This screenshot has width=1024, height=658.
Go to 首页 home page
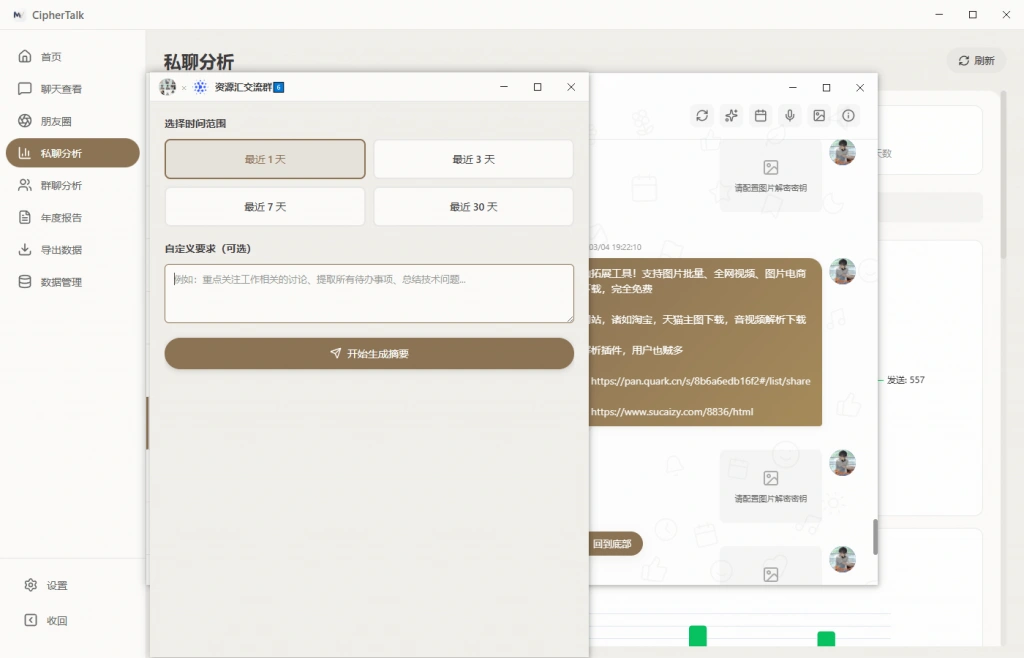click(56, 56)
